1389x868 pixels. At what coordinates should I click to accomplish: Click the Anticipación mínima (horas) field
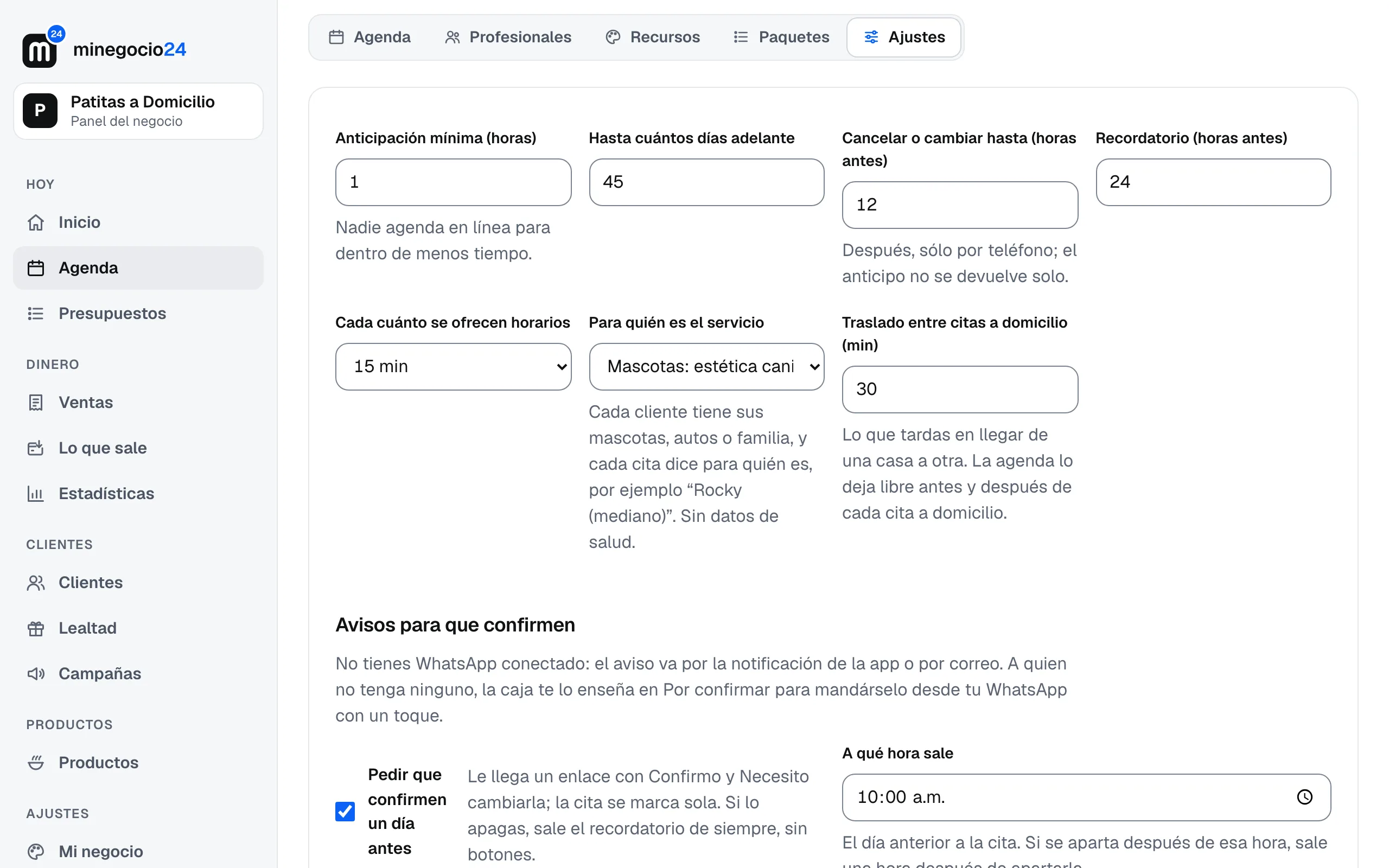click(x=453, y=182)
